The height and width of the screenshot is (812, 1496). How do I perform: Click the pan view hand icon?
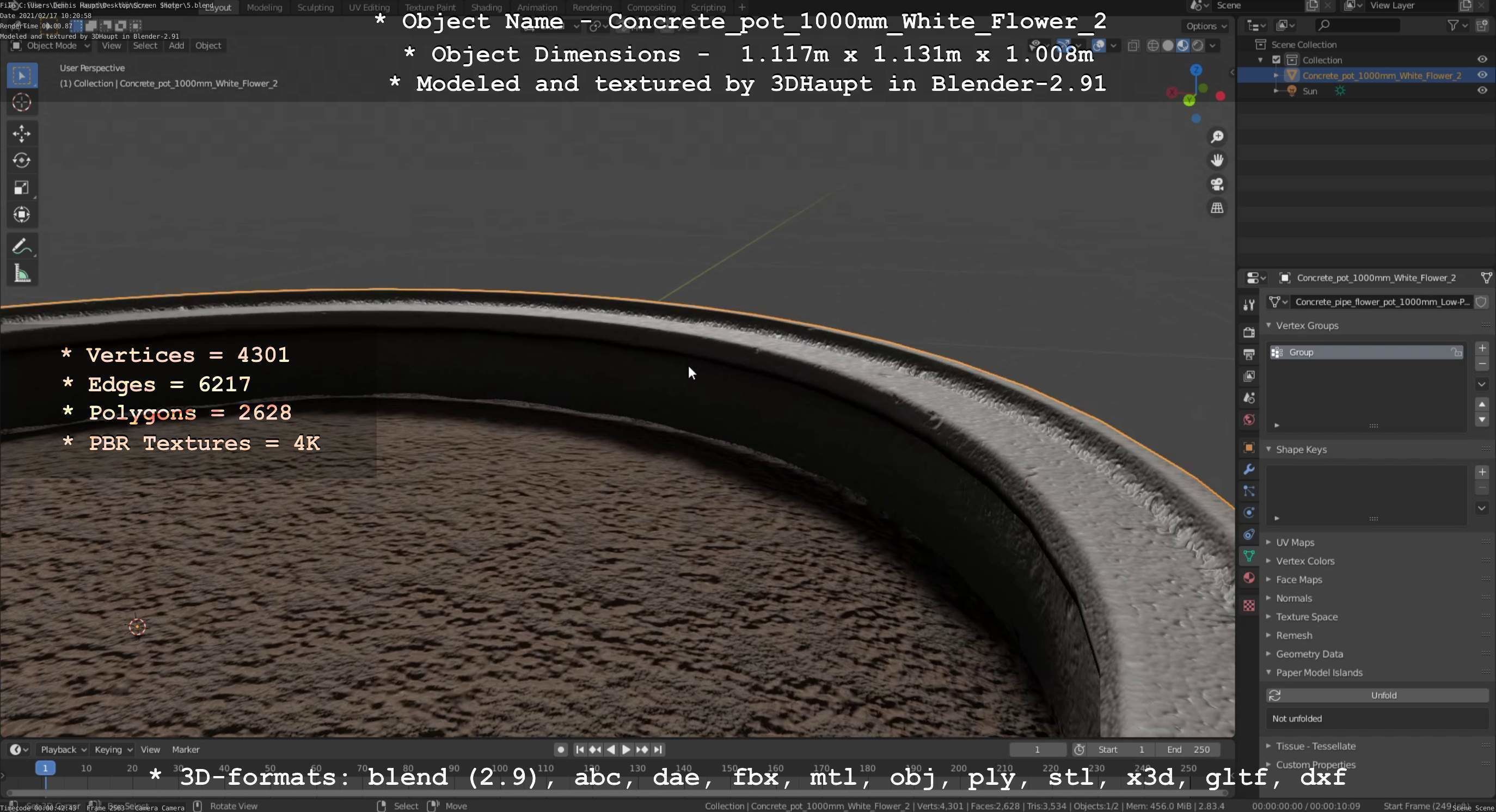pos(1217,160)
